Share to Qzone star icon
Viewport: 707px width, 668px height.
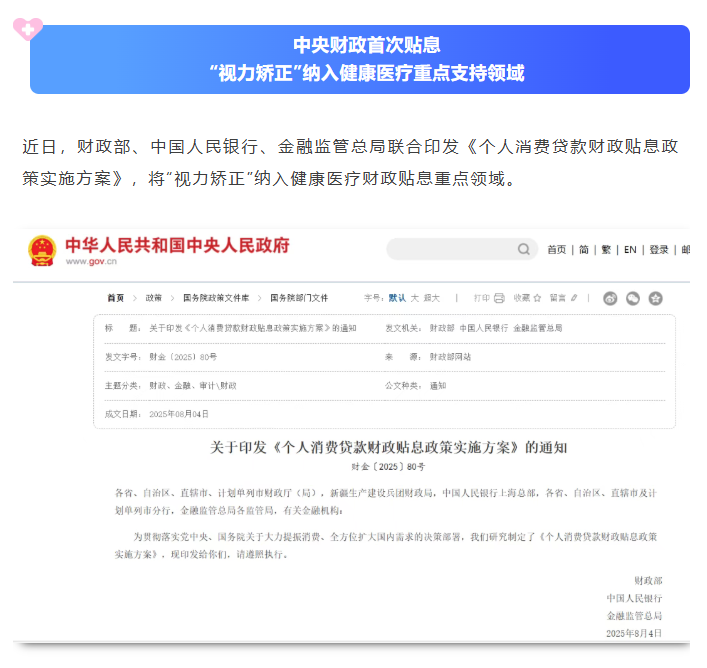pyautogui.click(x=656, y=298)
